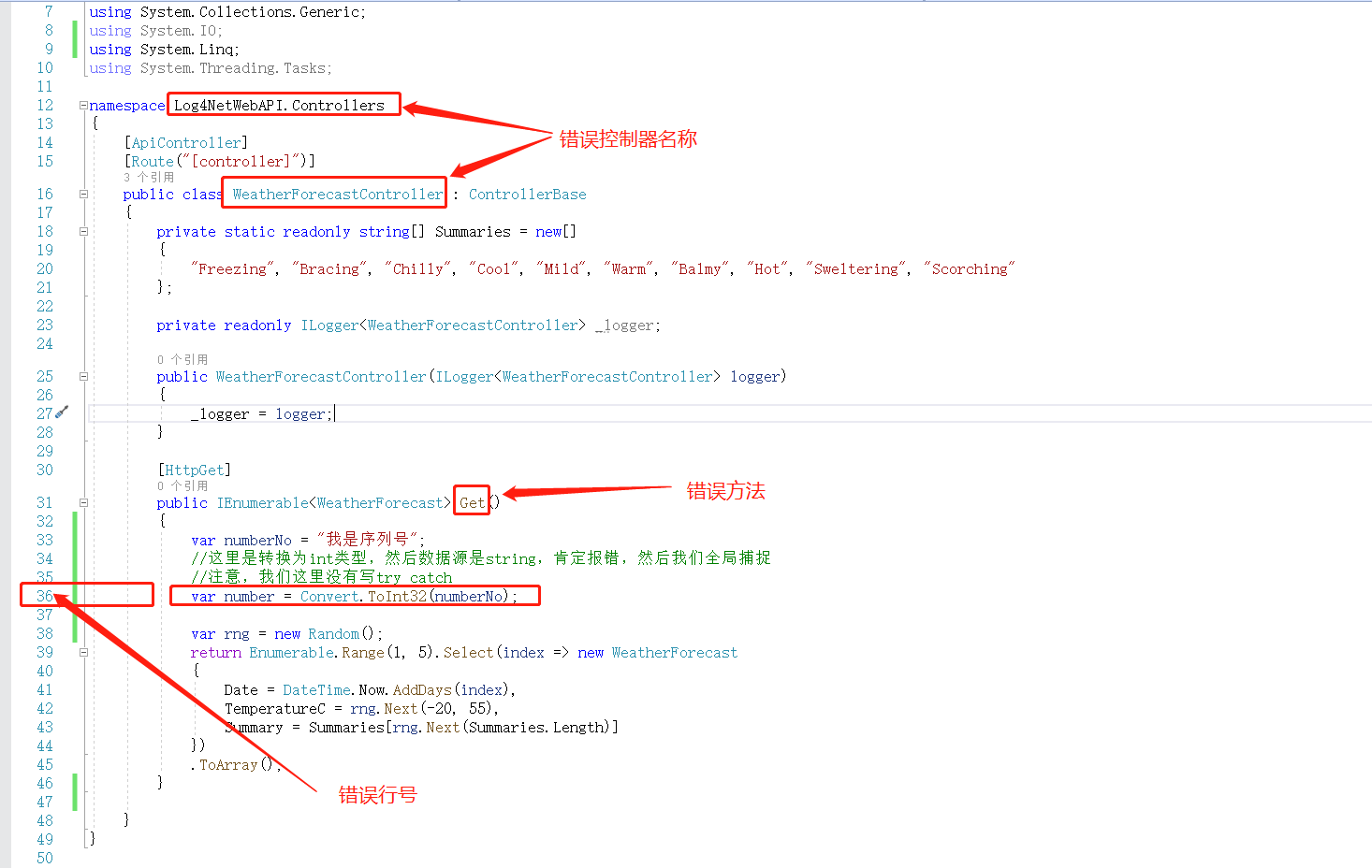The height and width of the screenshot is (868, 1372).
Task: Collapse the class declaration on line 16
Action: [x=83, y=195]
